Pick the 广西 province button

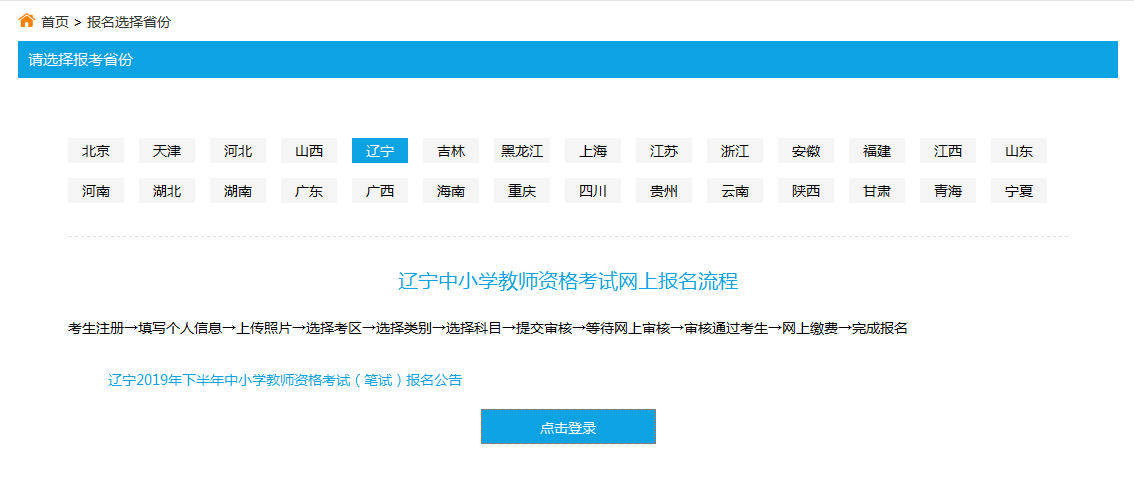[x=380, y=191]
